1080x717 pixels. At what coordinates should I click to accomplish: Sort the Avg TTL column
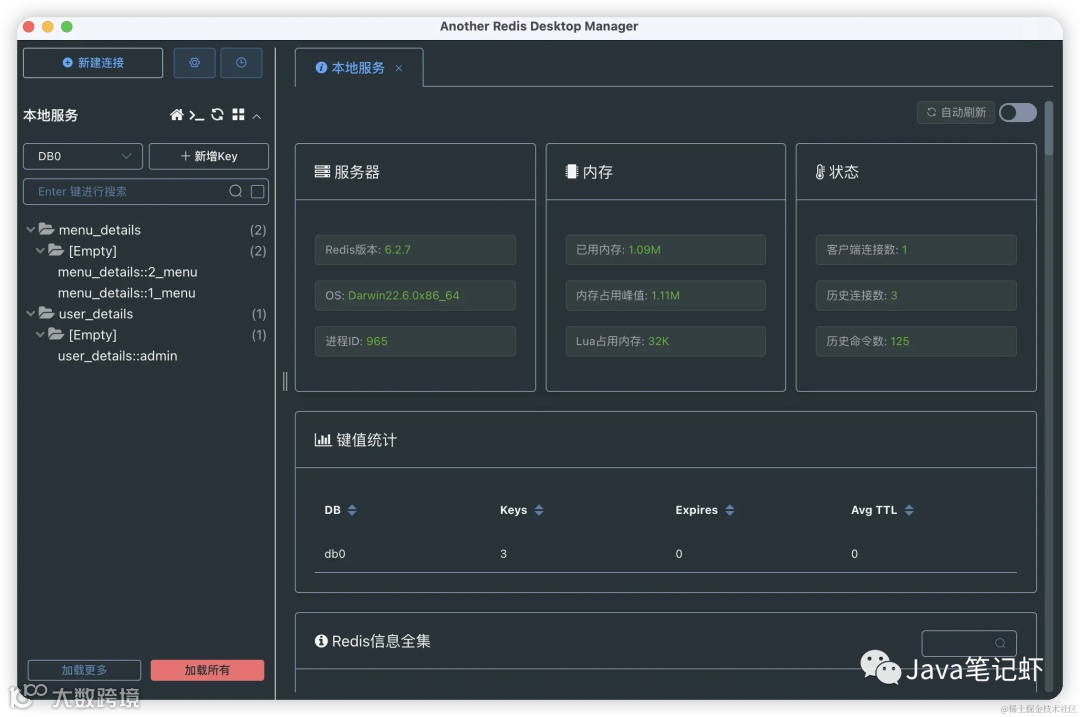[909, 510]
